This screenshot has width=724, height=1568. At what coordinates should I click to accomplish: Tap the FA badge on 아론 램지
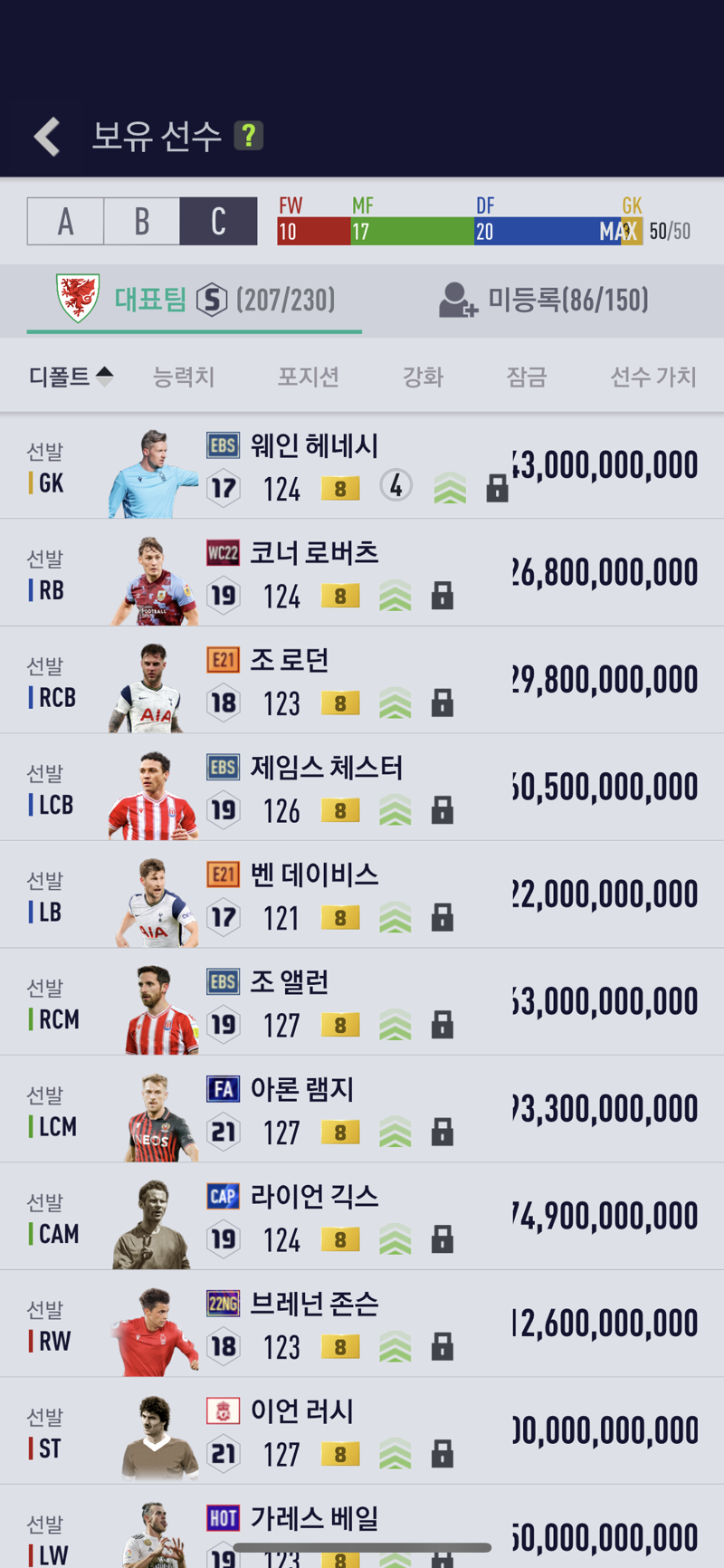223,1089
